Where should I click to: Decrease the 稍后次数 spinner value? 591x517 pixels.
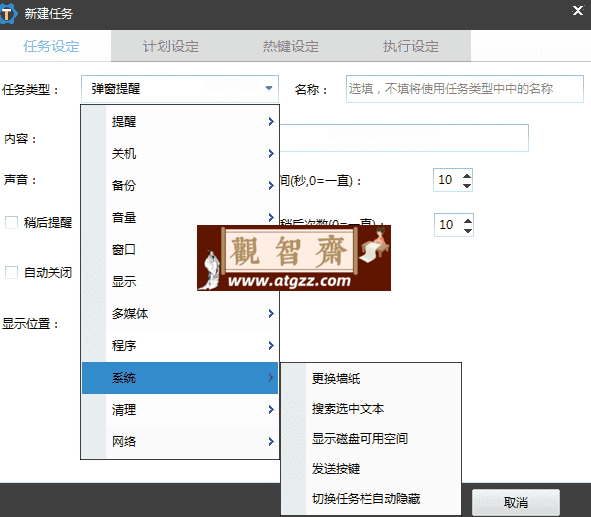468,231
